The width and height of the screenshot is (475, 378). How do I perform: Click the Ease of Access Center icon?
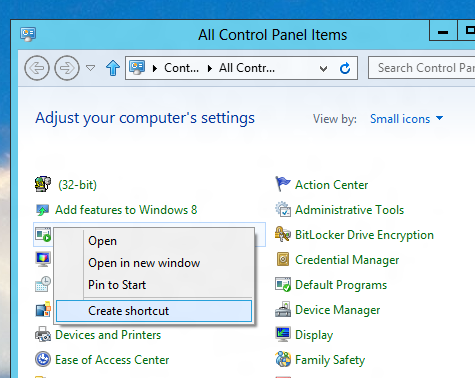[x=43, y=359]
